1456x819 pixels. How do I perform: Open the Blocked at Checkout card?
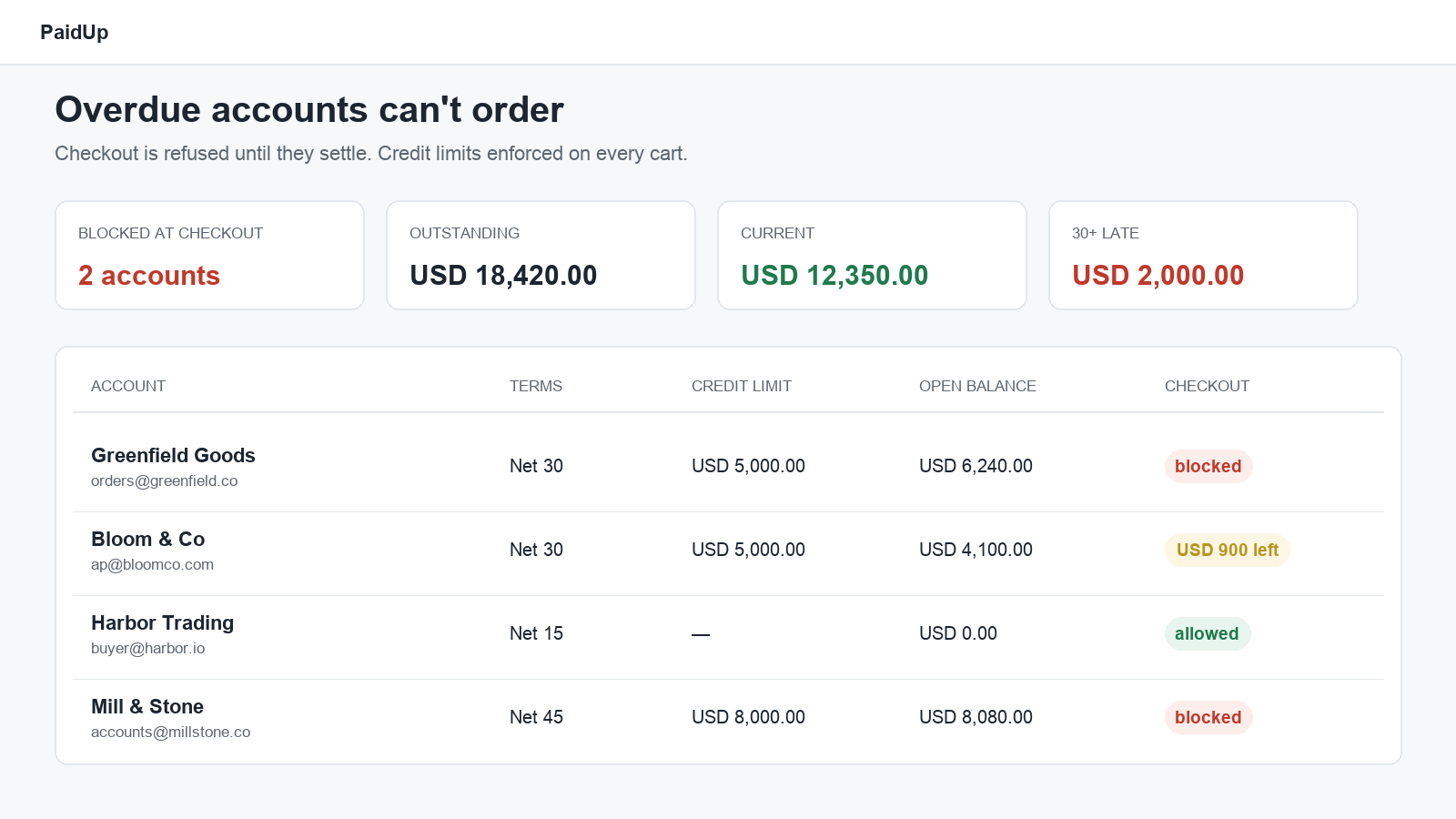(210, 255)
